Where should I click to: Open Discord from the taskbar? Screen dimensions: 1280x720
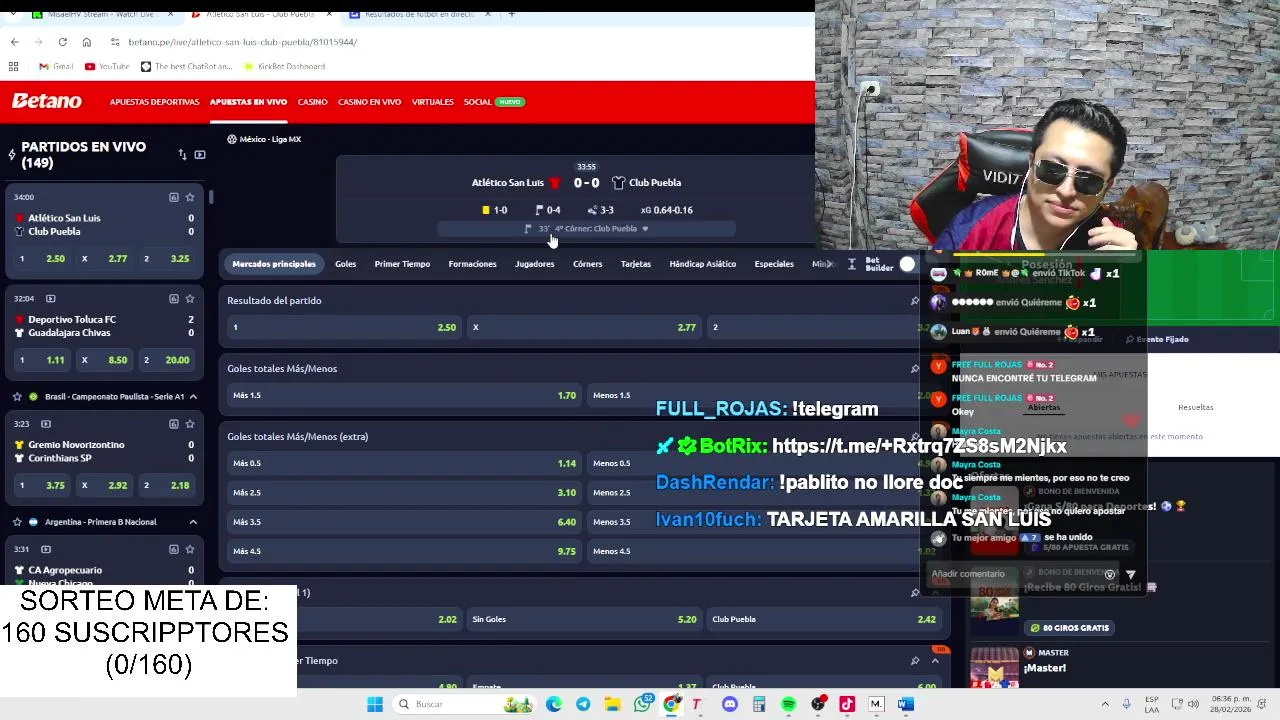(x=730, y=704)
